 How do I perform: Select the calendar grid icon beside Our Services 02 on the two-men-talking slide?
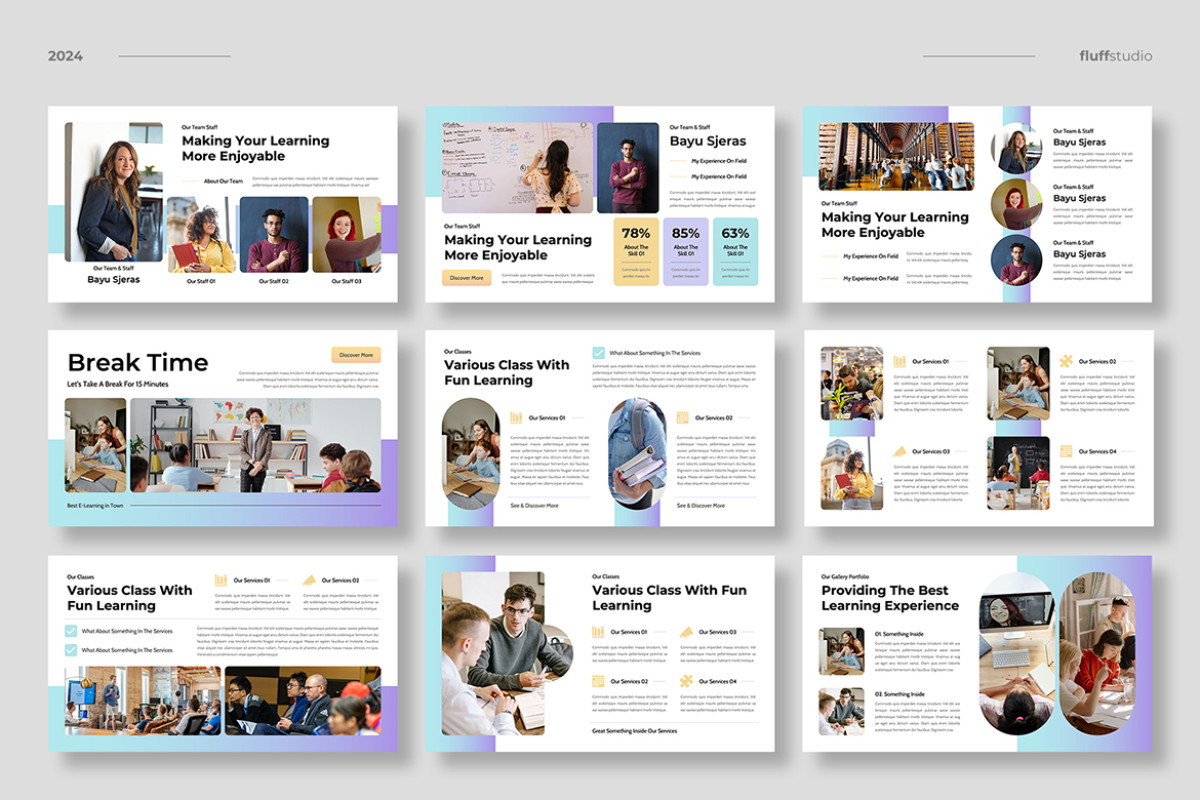(598, 681)
